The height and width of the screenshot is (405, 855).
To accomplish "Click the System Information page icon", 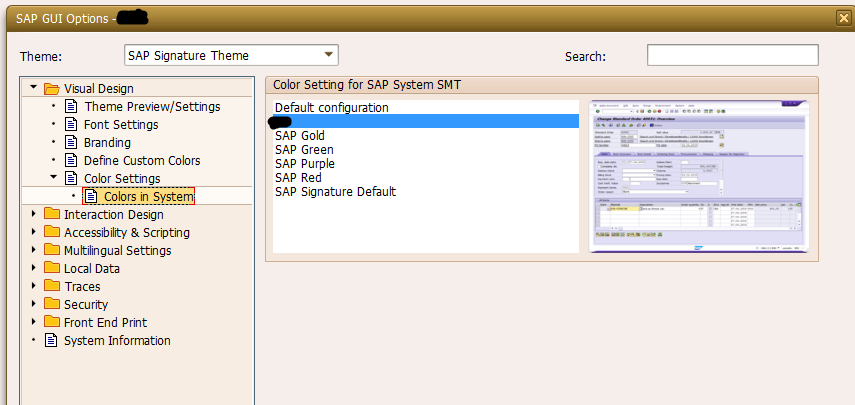I will [52, 340].
